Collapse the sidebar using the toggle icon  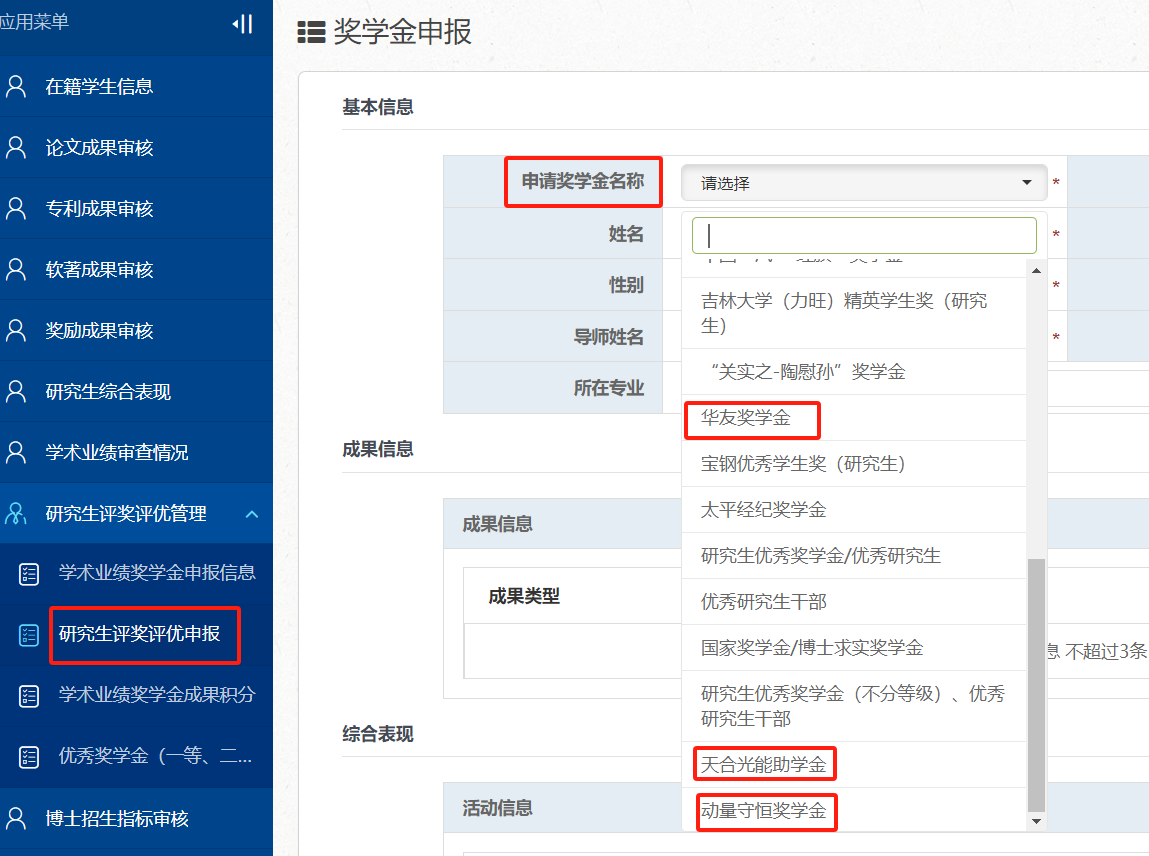pos(242,24)
